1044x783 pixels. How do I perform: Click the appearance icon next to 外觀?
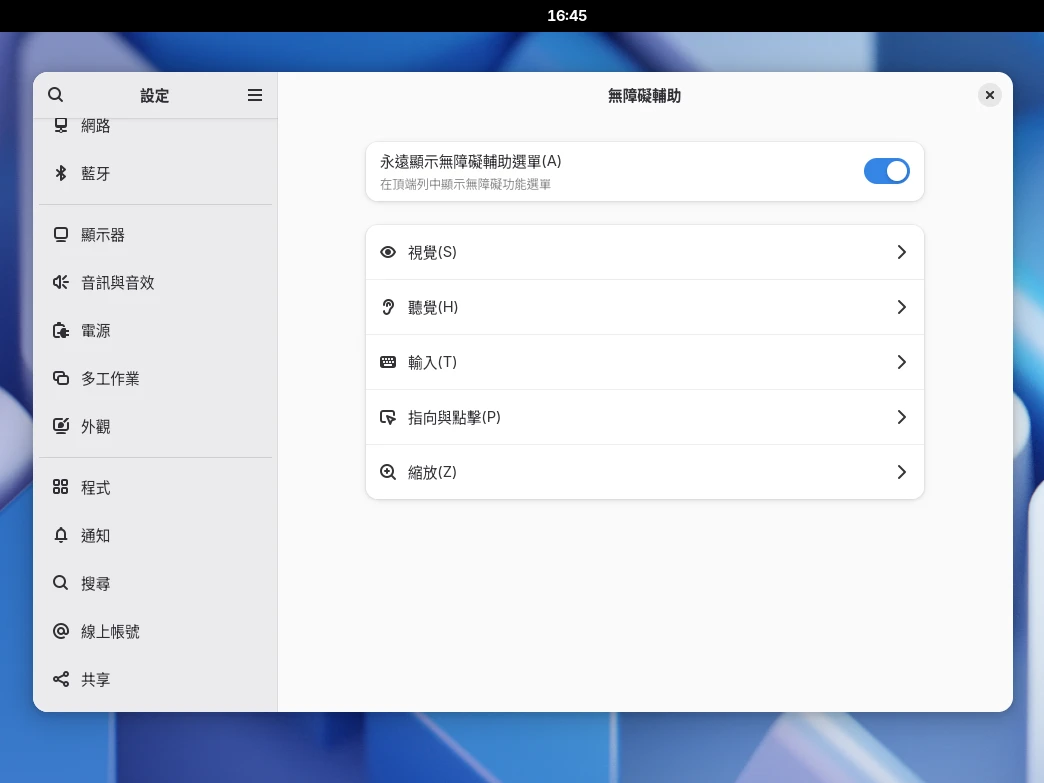pyautogui.click(x=61, y=427)
